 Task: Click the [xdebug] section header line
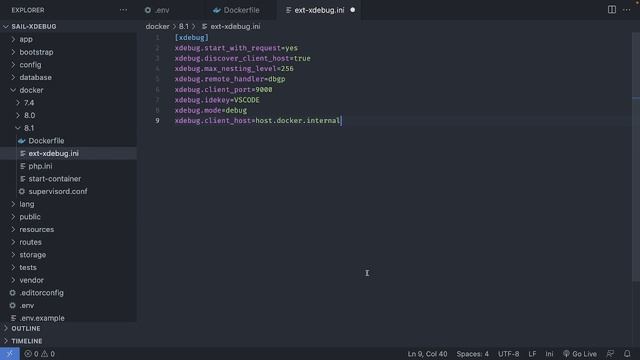point(191,38)
